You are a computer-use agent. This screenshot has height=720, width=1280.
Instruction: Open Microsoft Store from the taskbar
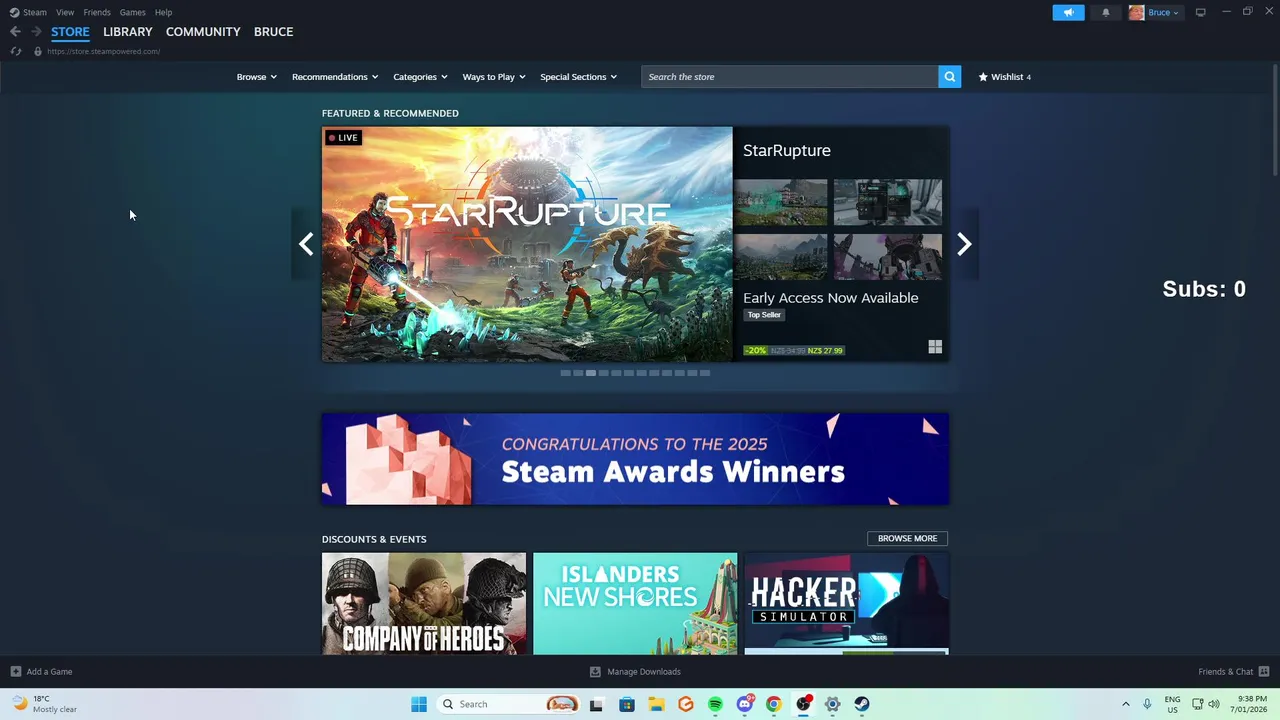point(627,704)
